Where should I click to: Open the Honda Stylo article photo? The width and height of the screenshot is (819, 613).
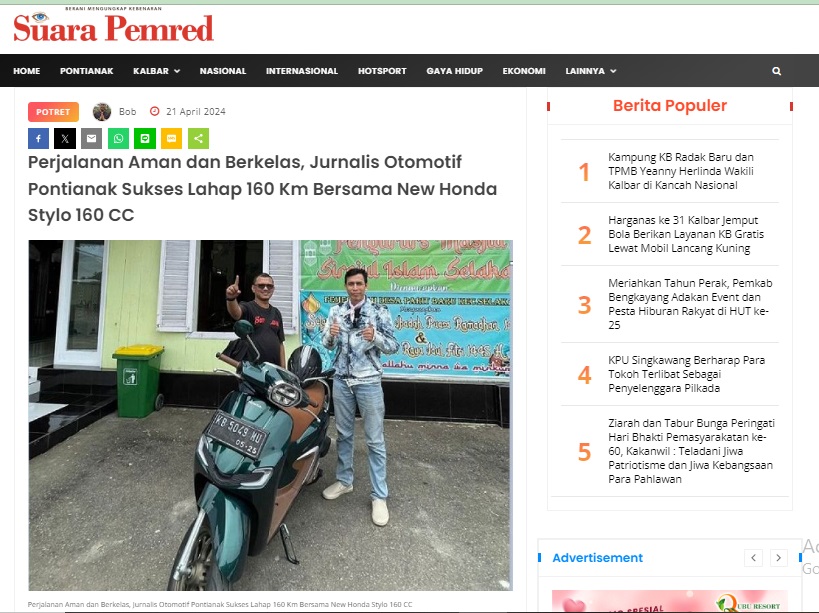tap(271, 415)
